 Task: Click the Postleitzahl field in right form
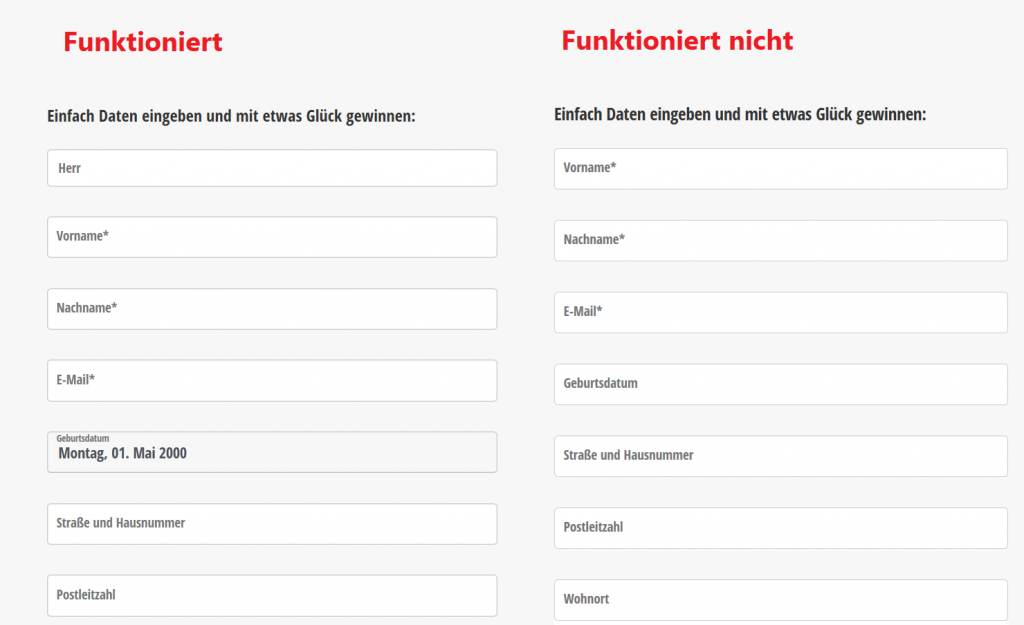[780, 528]
